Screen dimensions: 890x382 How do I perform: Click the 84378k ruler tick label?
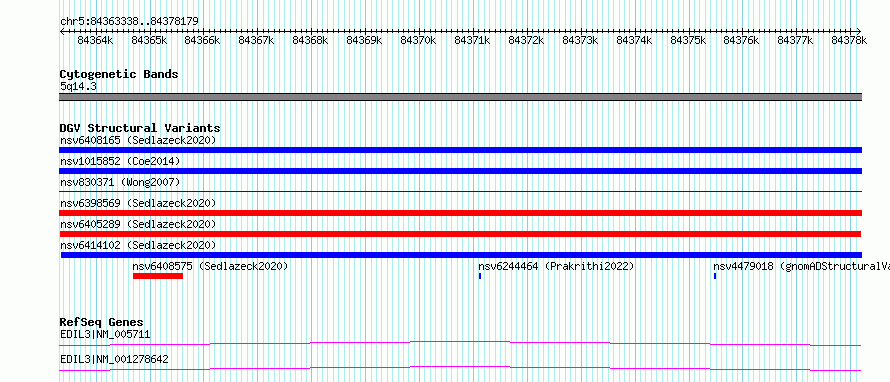point(849,40)
